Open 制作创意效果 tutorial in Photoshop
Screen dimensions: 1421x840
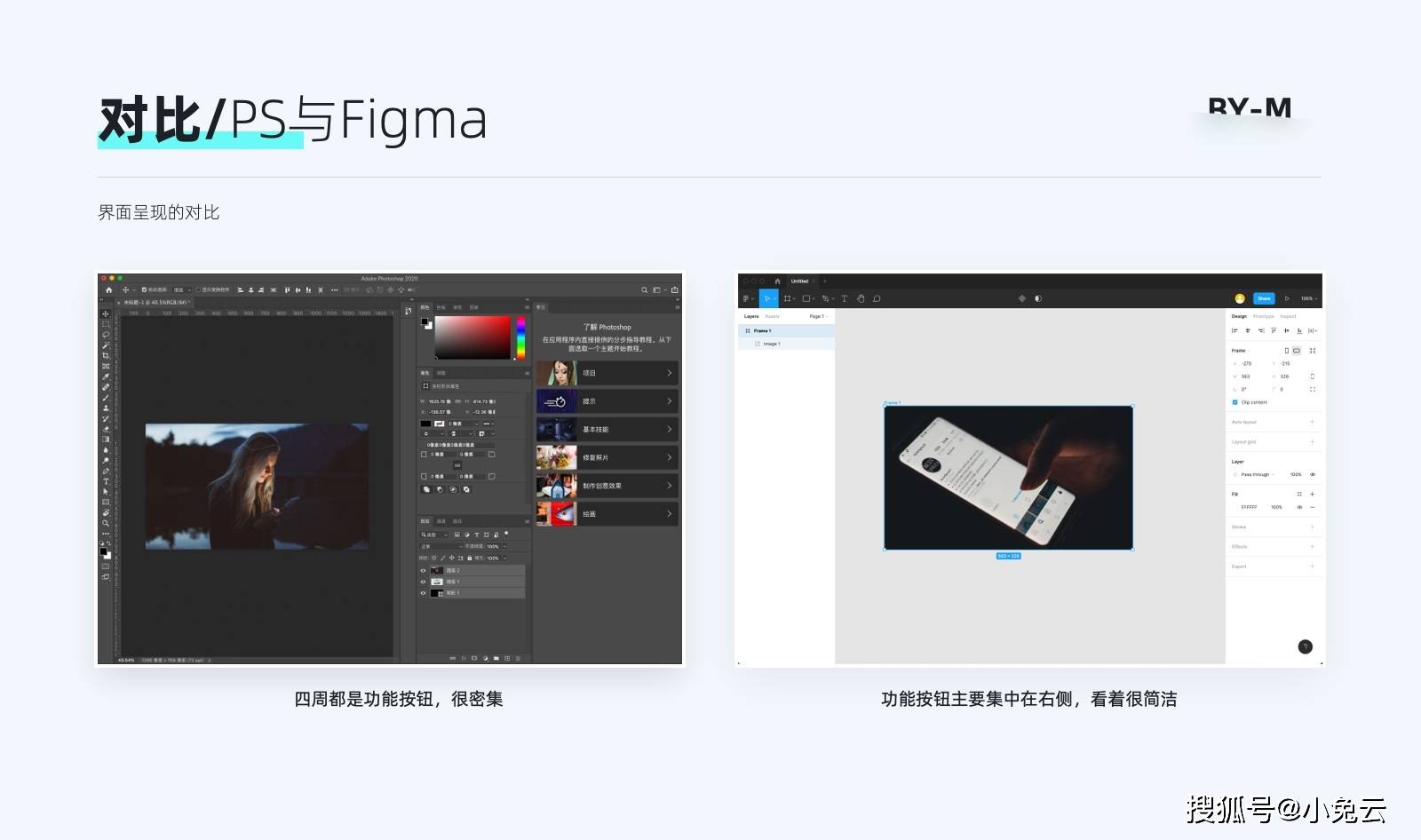(607, 486)
